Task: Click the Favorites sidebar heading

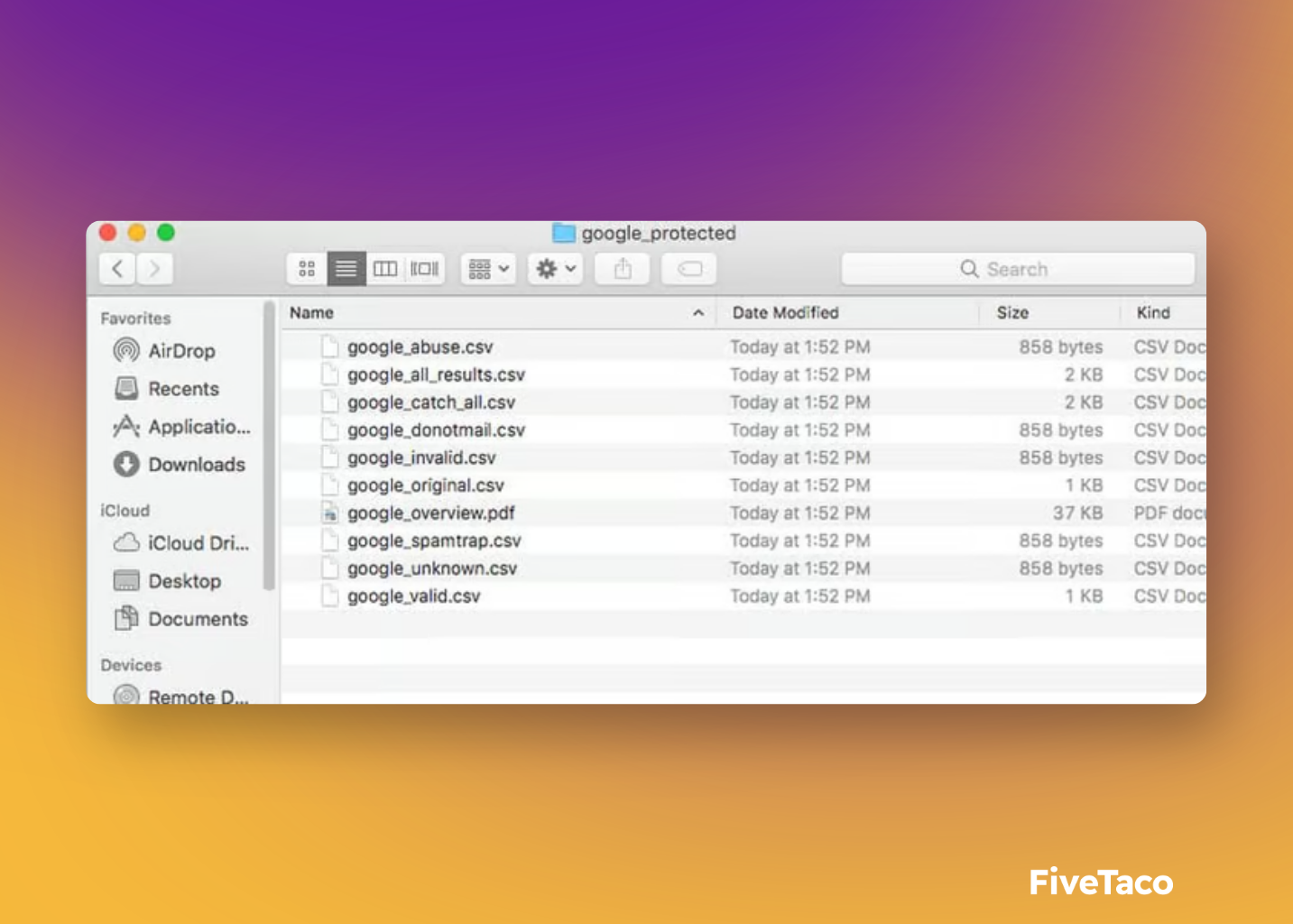Action: [x=135, y=318]
